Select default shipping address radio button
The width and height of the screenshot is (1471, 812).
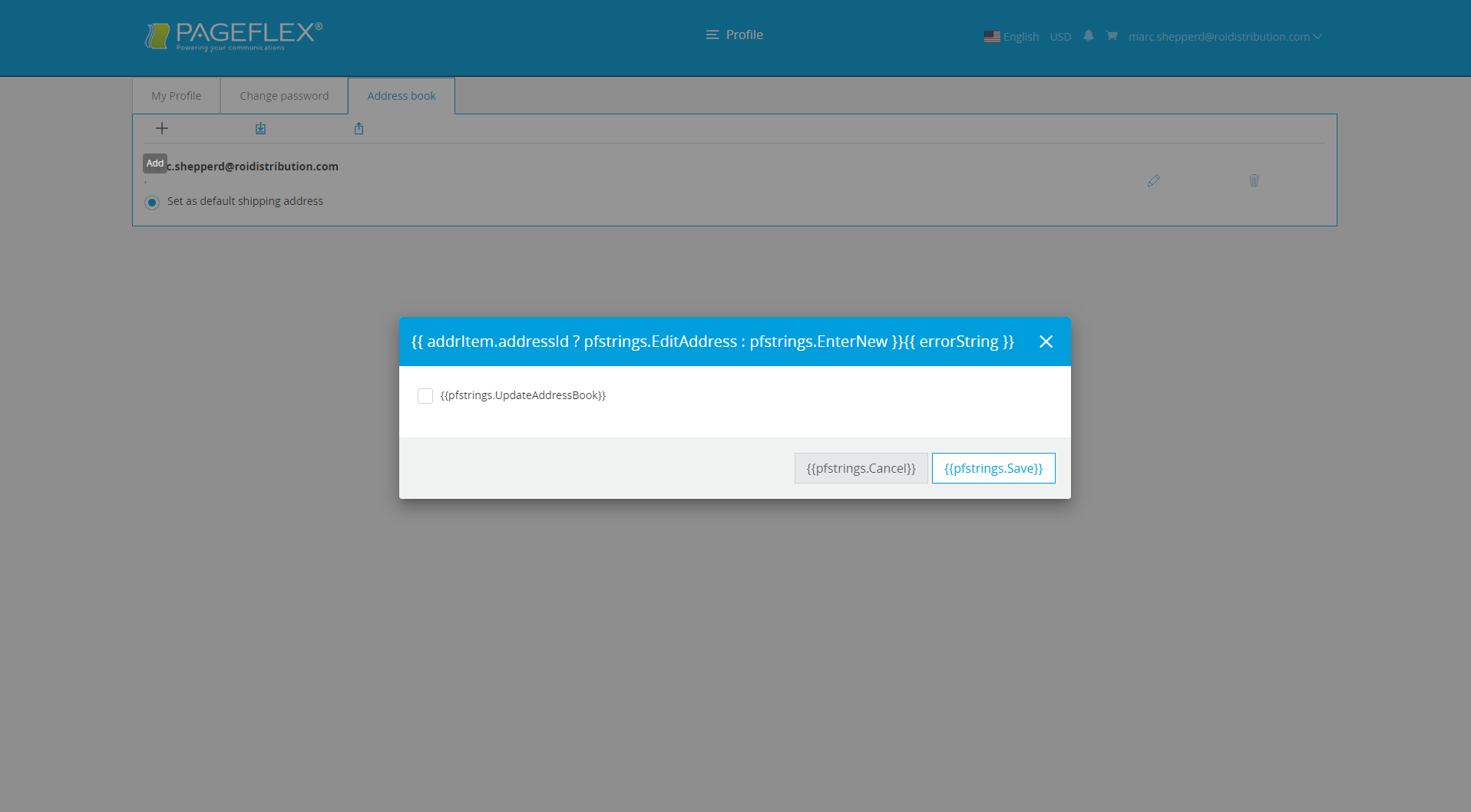[152, 202]
